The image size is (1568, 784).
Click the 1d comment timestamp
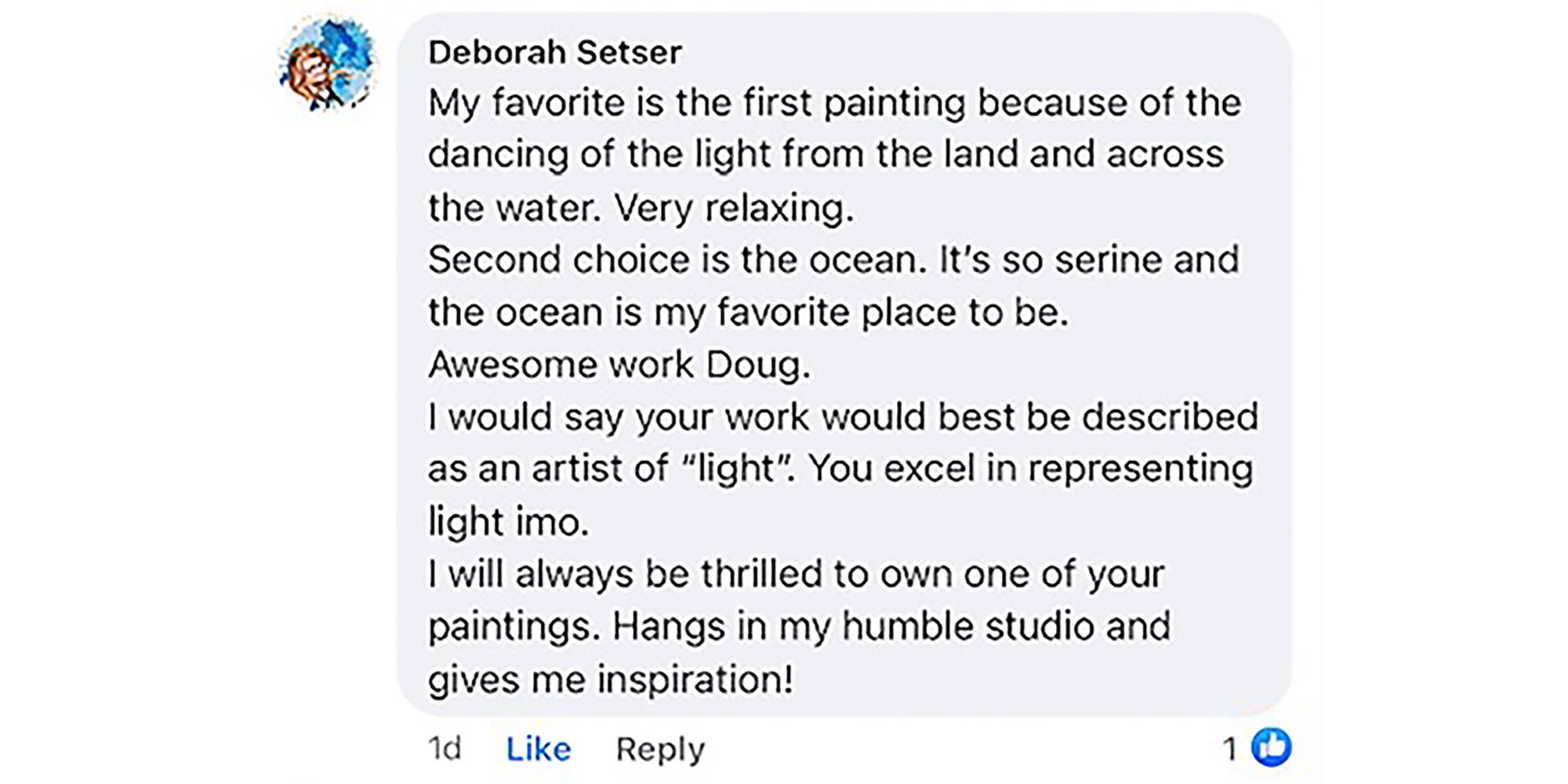pyautogui.click(x=445, y=749)
